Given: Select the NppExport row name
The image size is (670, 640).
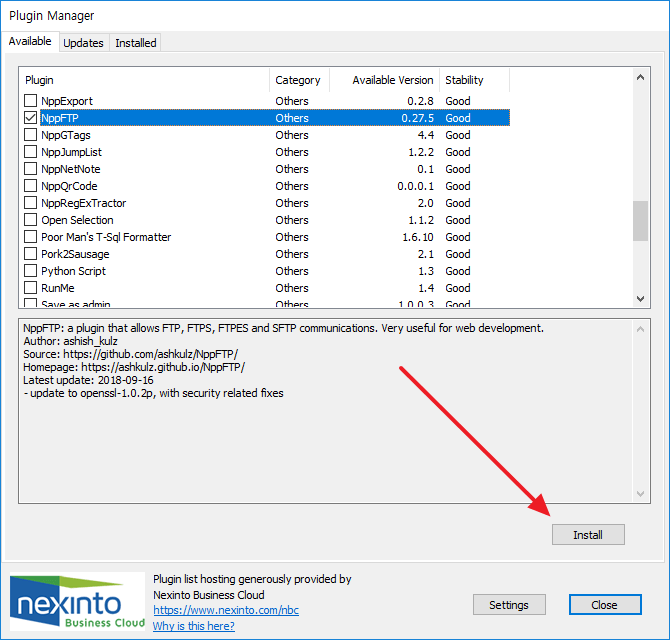Looking at the screenshot, I should 67,101.
